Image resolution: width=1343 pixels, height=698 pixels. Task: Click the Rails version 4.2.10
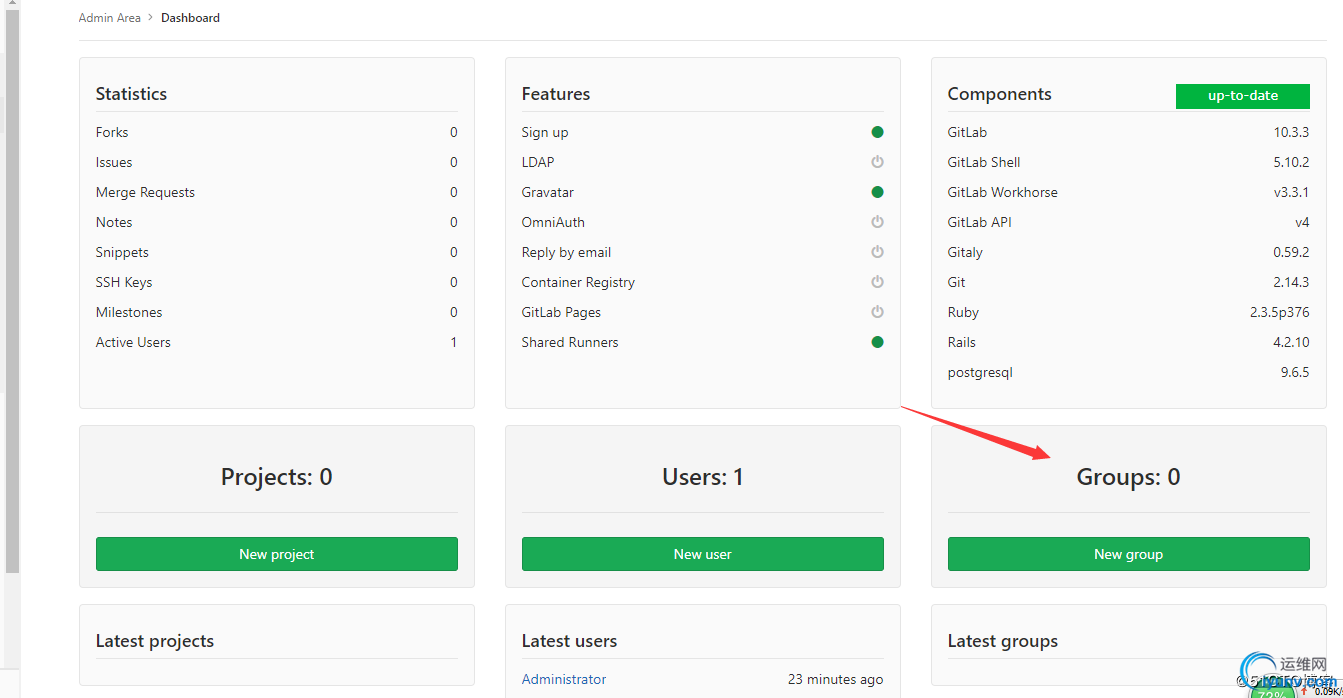click(1291, 342)
